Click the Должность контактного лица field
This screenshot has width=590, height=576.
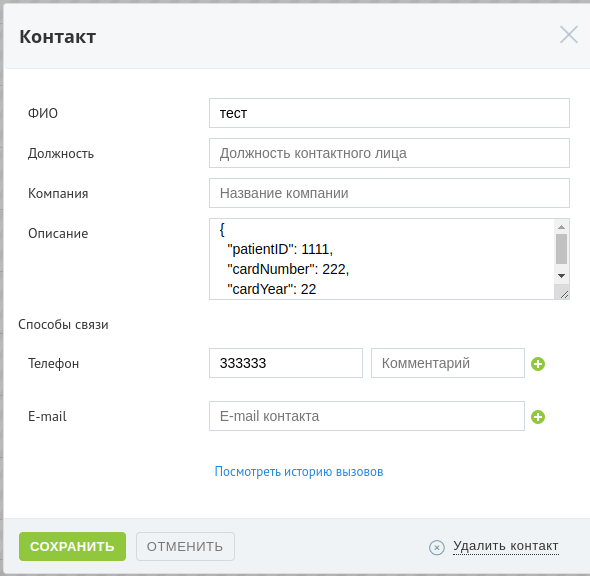pyautogui.click(x=389, y=153)
